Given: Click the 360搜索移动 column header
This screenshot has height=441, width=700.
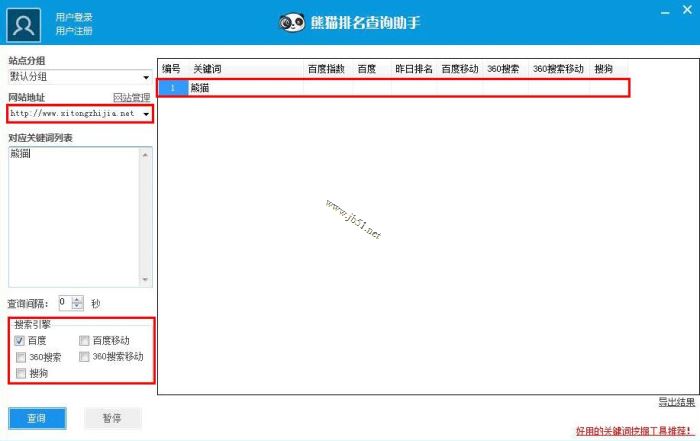Looking at the screenshot, I should coord(559,69).
